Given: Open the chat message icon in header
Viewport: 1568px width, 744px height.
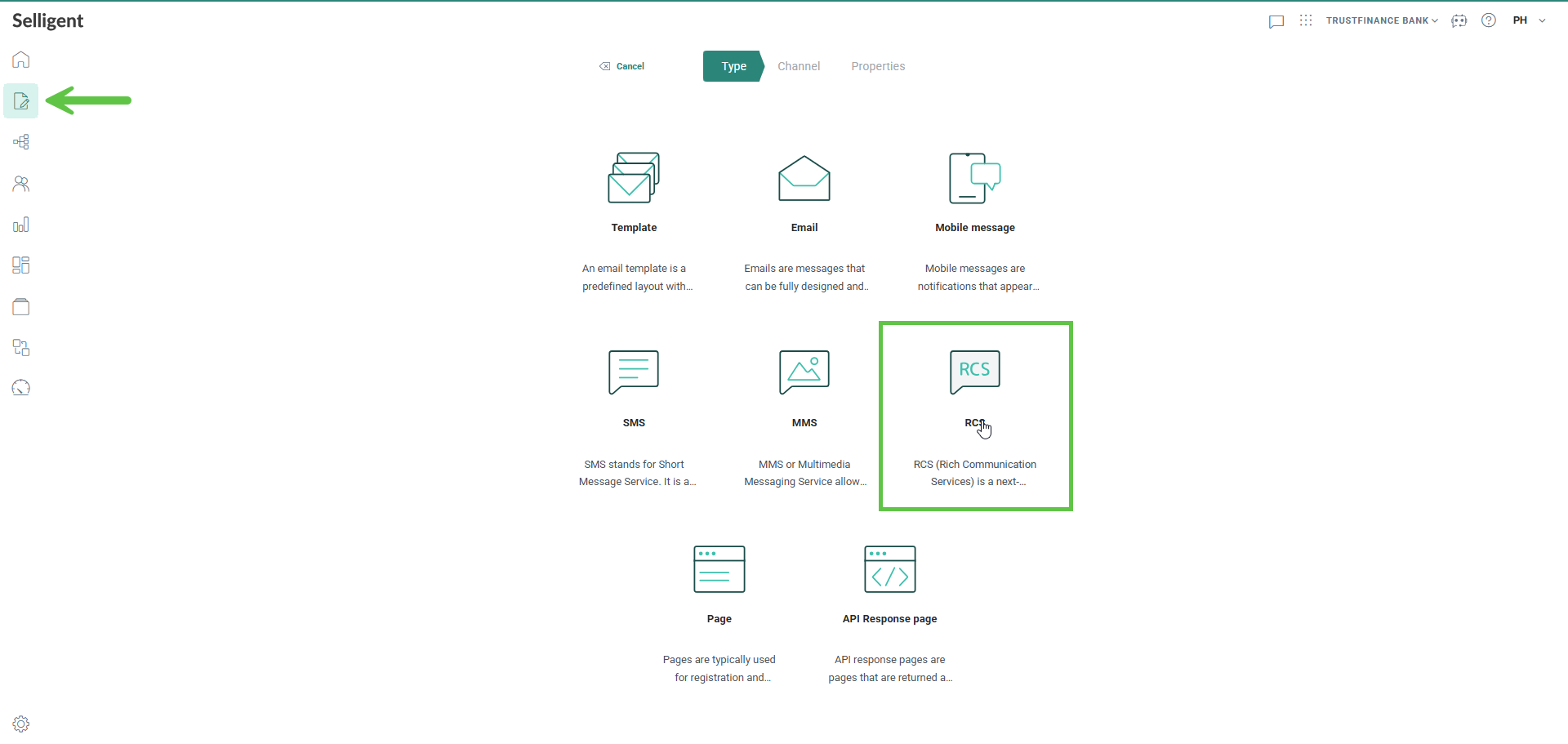Looking at the screenshot, I should tap(1276, 21).
